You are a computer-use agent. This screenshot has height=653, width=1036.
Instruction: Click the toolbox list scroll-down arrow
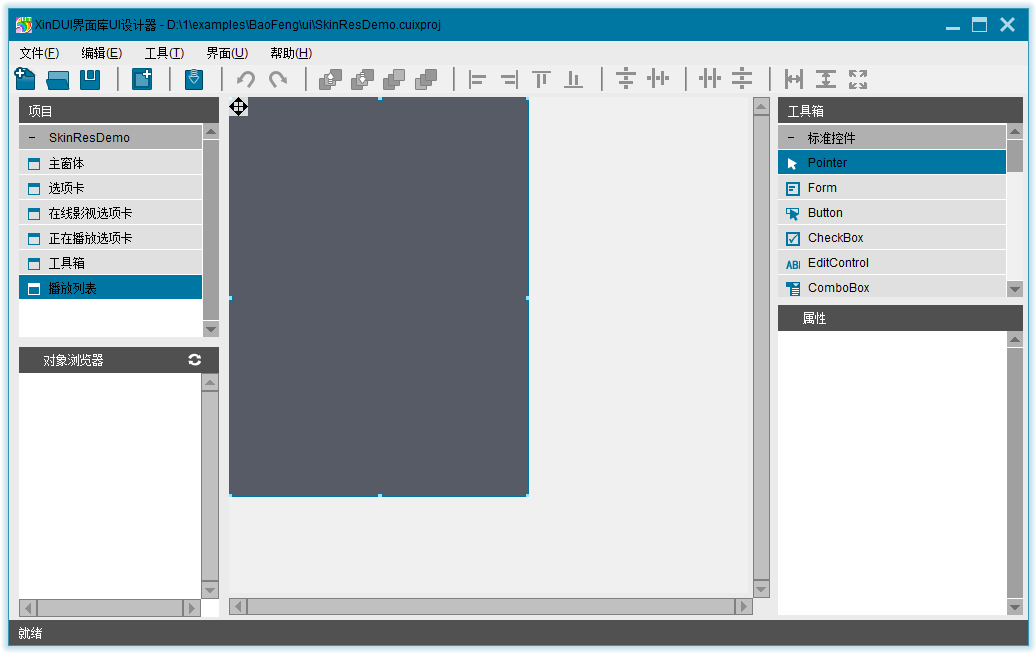tap(1014, 289)
